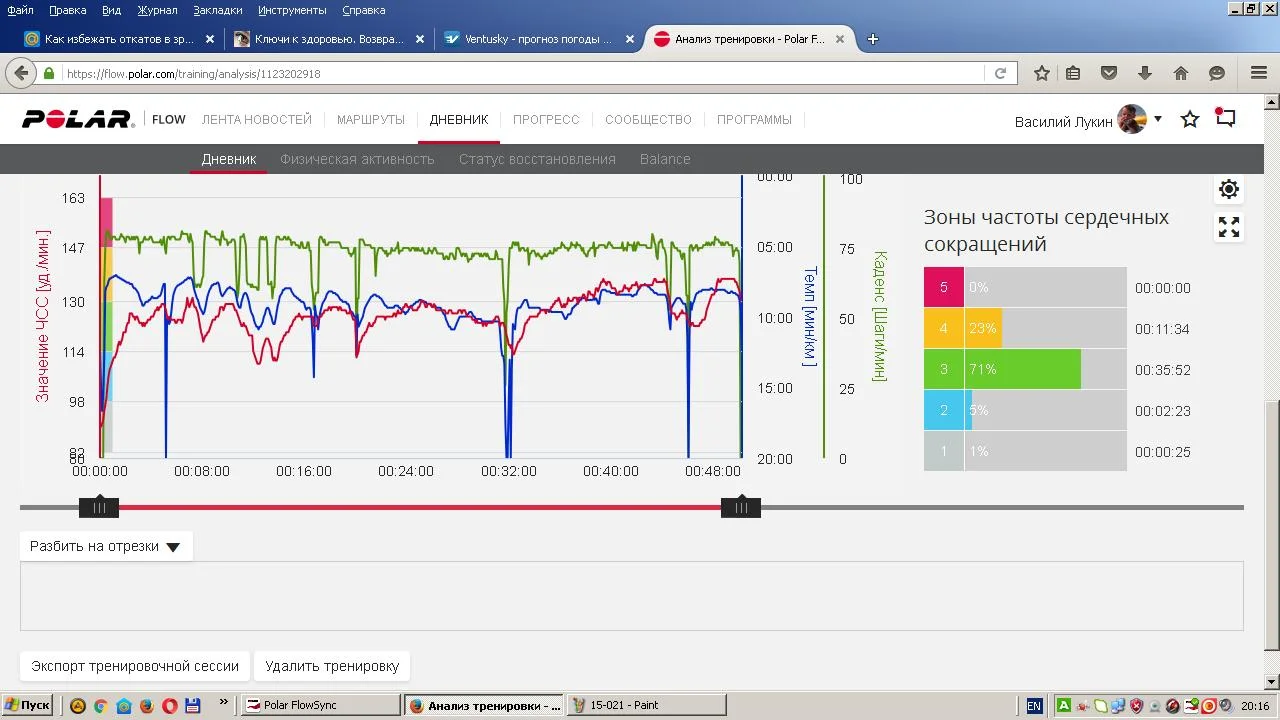
Task: Click the right timeline range slider handle
Action: (741, 508)
